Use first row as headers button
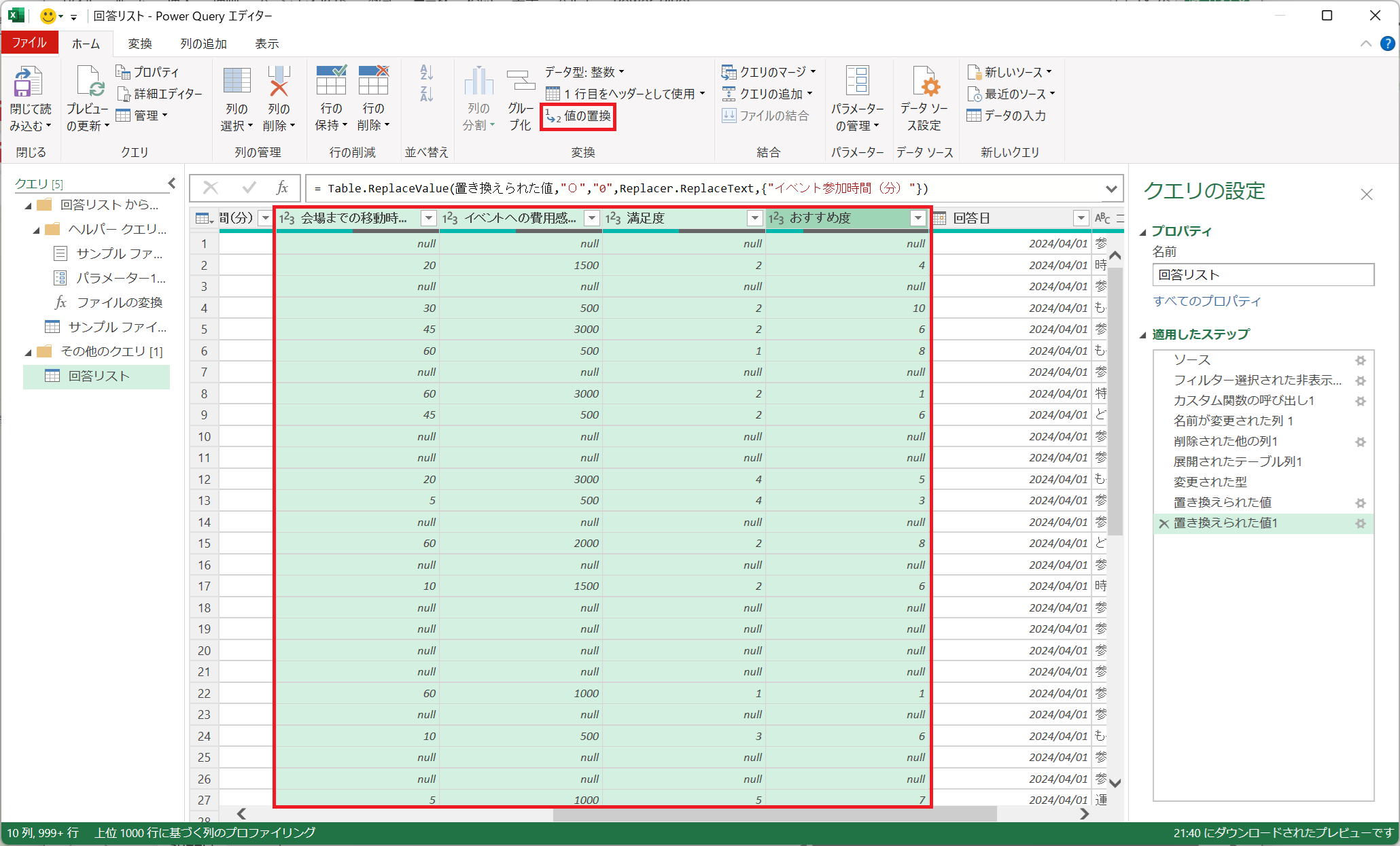The height and width of the screenshot is (846, 1400). point(625,94)
